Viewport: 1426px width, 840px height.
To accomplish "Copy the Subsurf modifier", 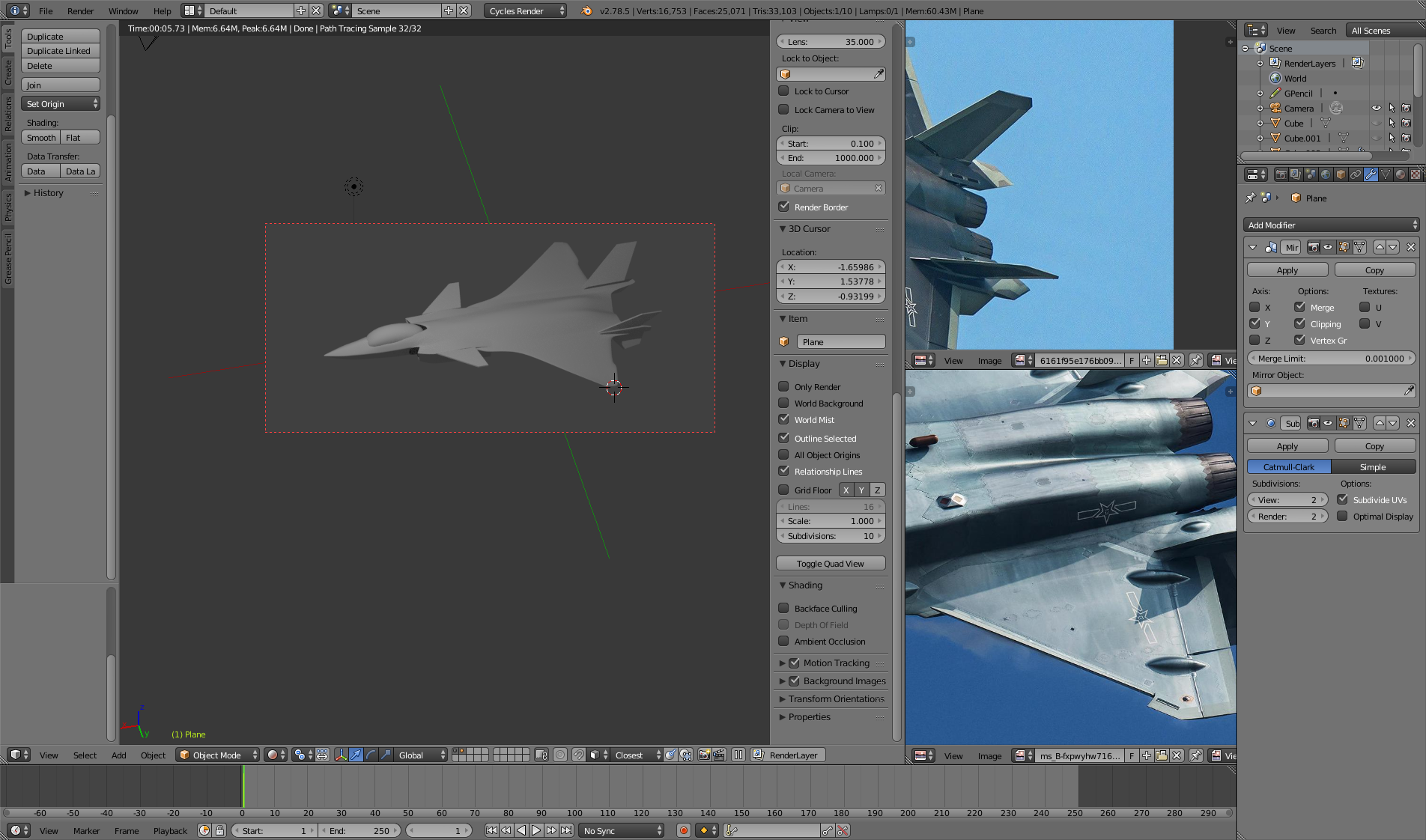I will 1375,445.
